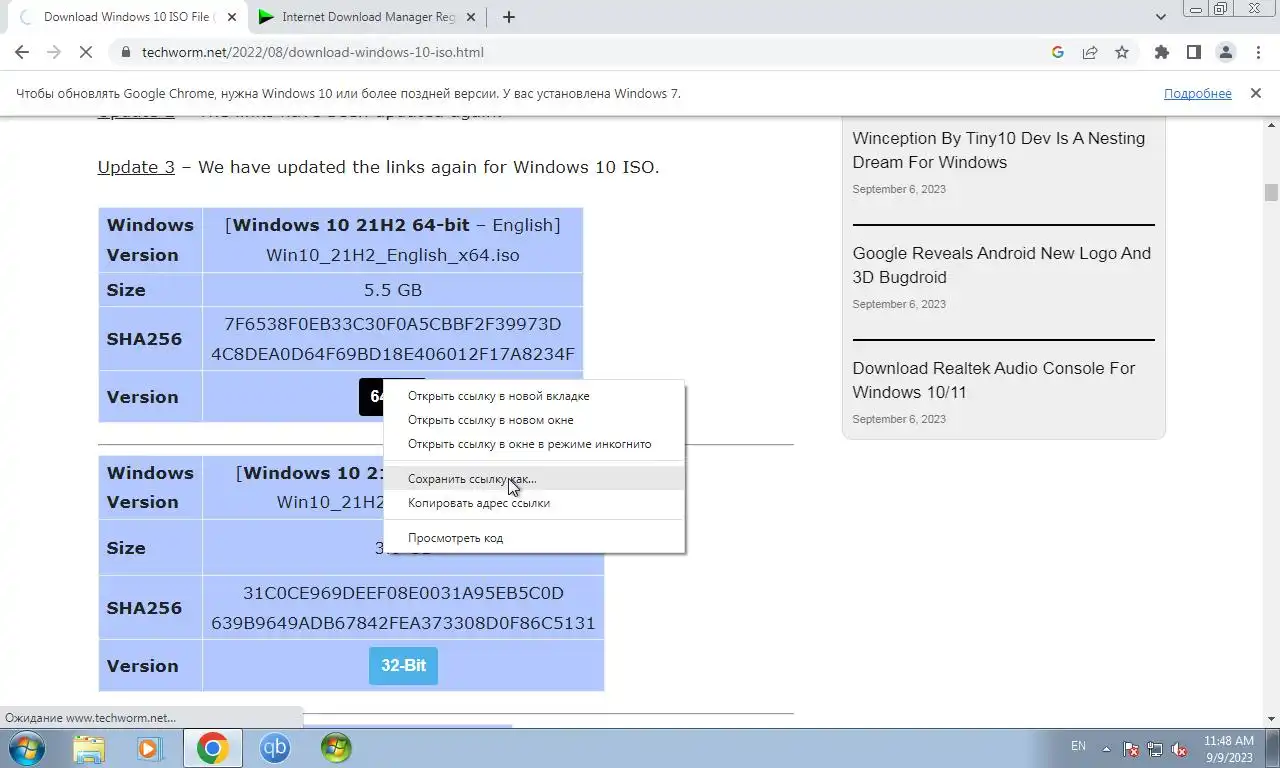
Task: Select the Download Windows 10 ISO tab
Action: point(126,17)
